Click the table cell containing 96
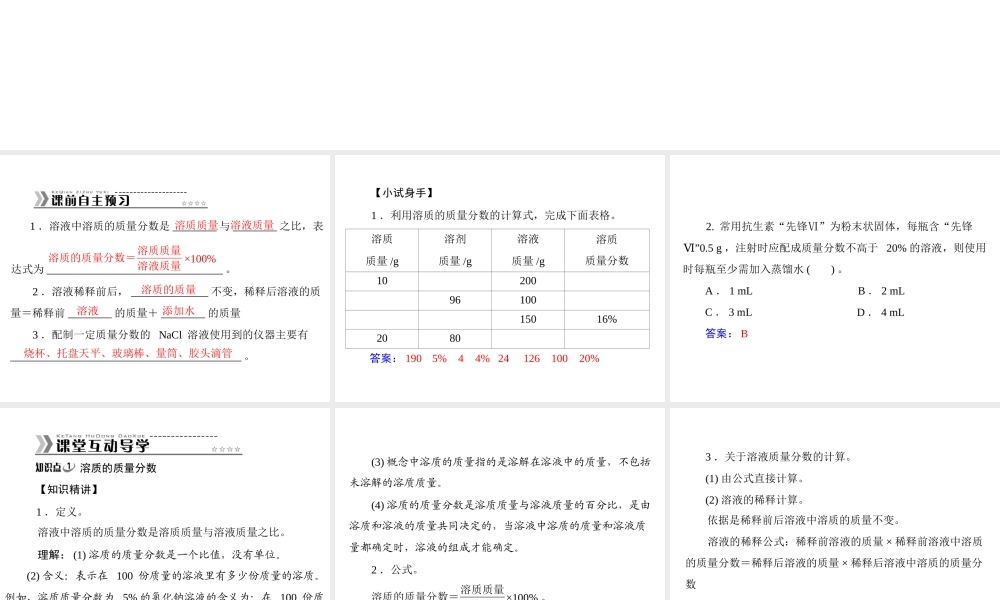The width and height of the screenshot is (1000, 600). tap(455, 300)
